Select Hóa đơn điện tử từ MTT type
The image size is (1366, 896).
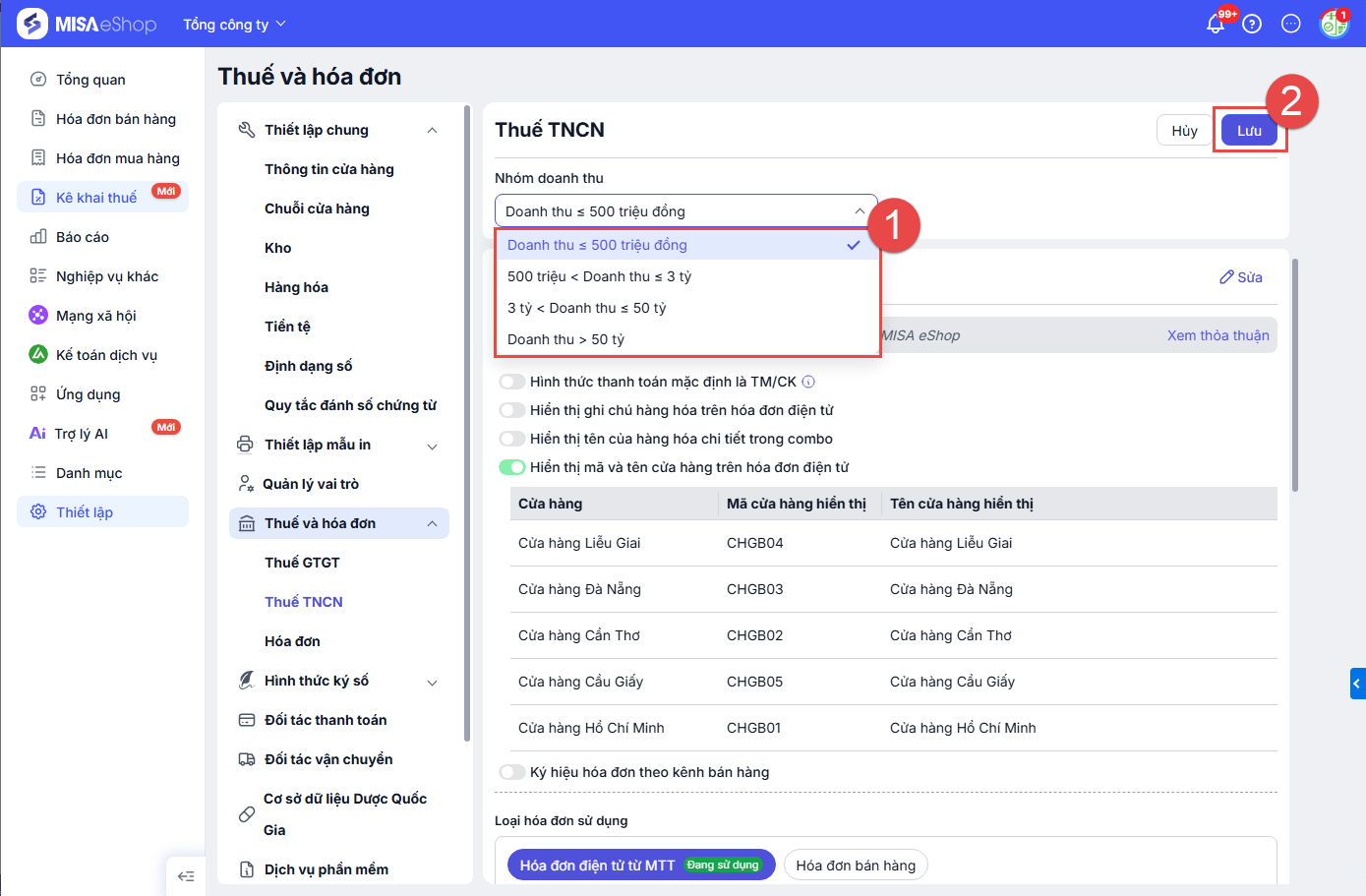[x=641, y=866]
